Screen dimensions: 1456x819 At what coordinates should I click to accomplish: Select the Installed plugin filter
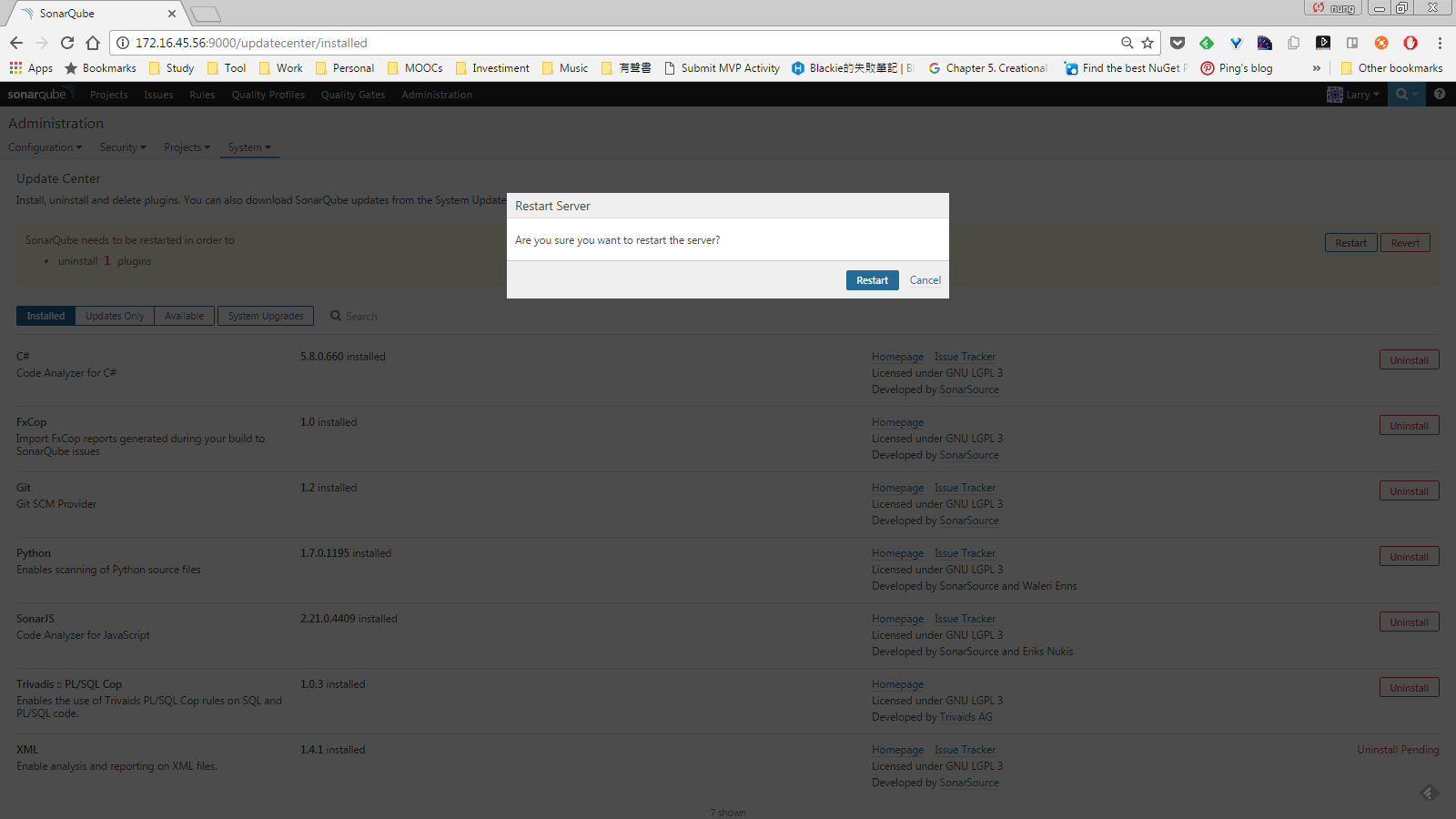(x=45, y=316)
